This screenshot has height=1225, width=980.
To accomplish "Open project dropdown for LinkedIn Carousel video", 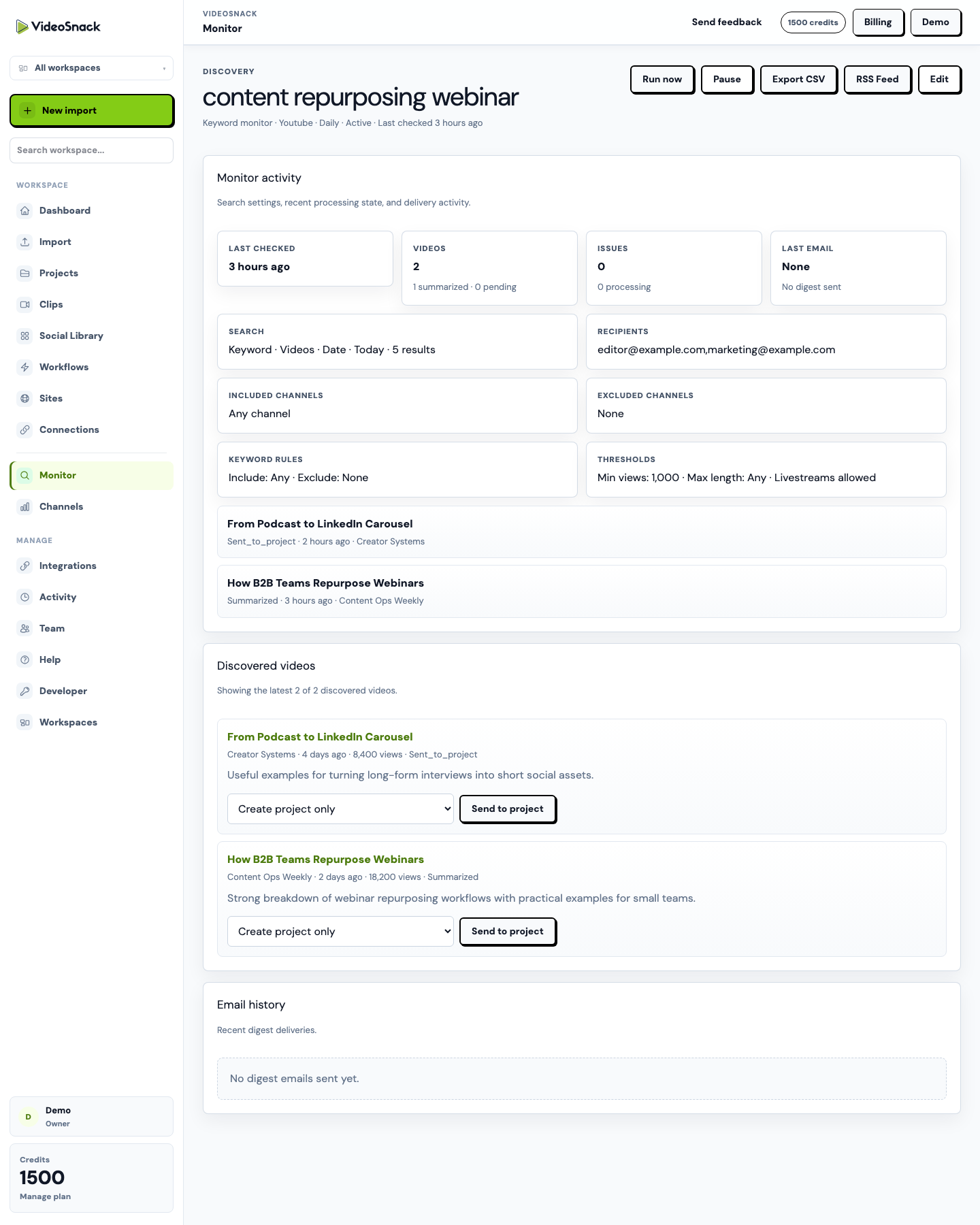I will (x=340, y=808).
